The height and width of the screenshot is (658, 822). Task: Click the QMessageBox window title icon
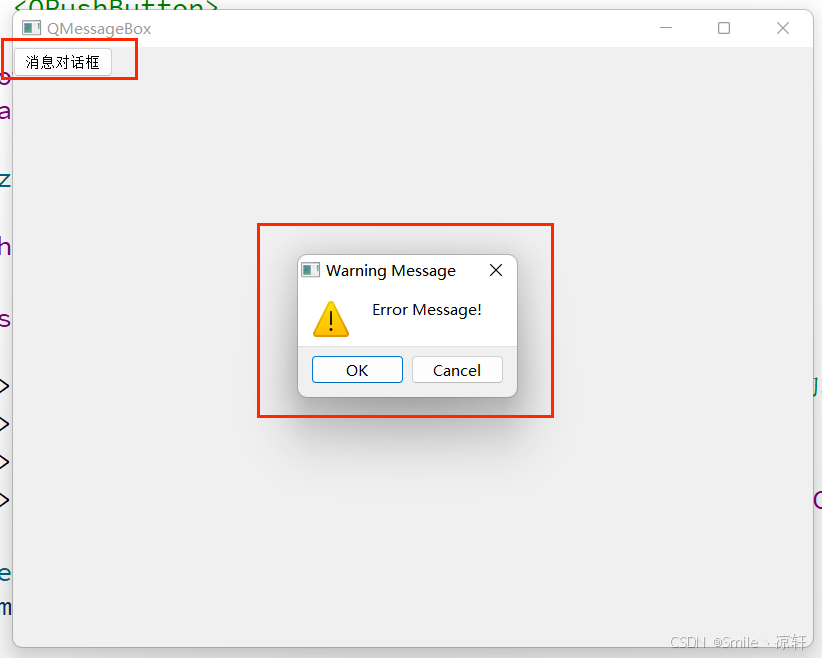31,28
